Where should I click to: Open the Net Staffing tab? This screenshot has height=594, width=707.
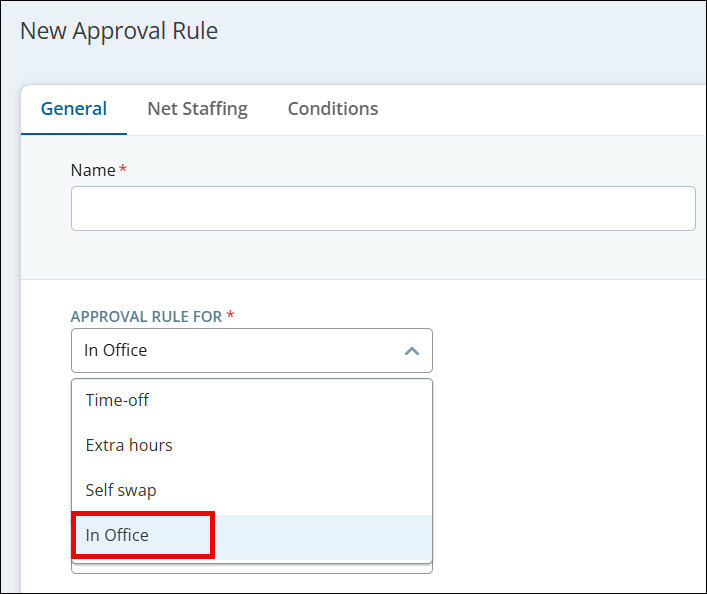tap(197, 109)
